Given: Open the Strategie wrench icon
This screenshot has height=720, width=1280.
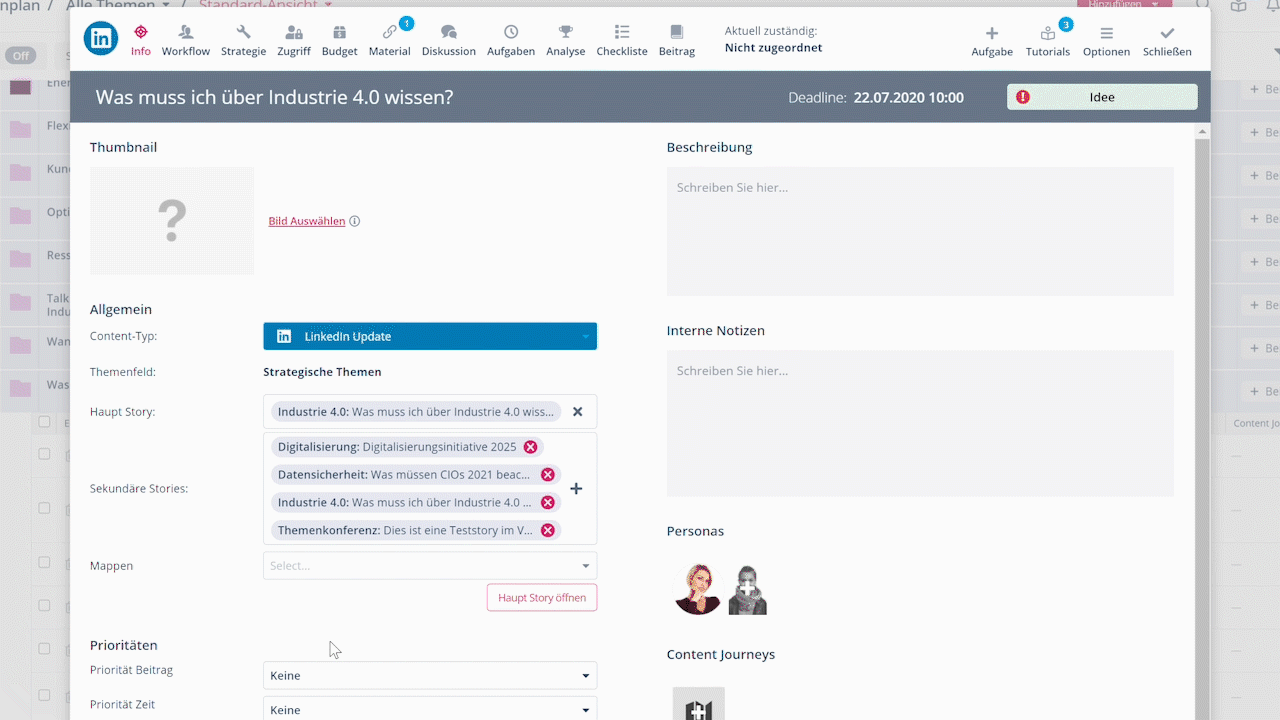Looking at the screenshot, I should pyautogui.click(x=243, y=33).
